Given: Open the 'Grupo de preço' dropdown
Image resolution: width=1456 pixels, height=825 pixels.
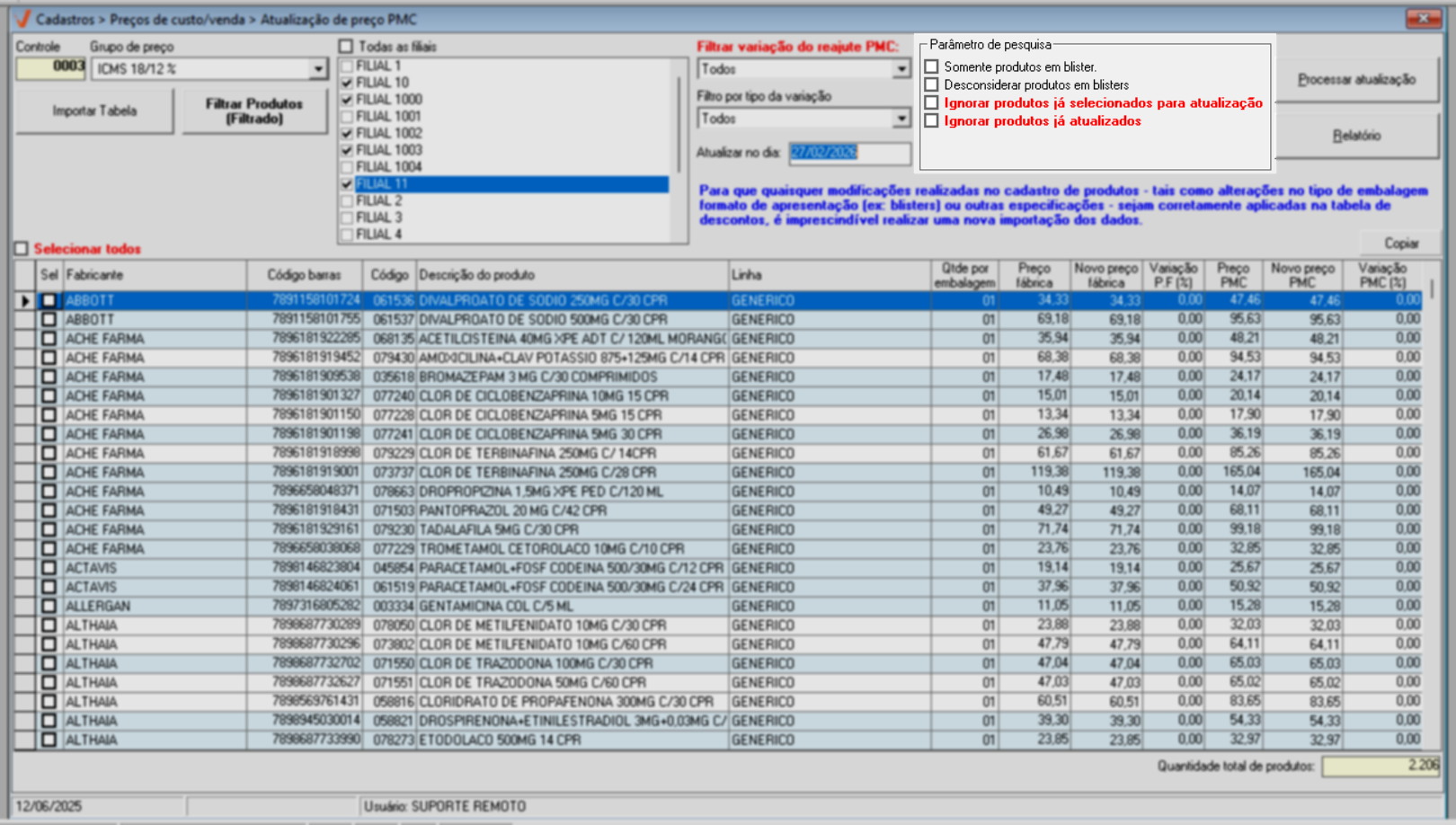Looking at the screenshot, I should pyautogui.click(x=318, y=69).
